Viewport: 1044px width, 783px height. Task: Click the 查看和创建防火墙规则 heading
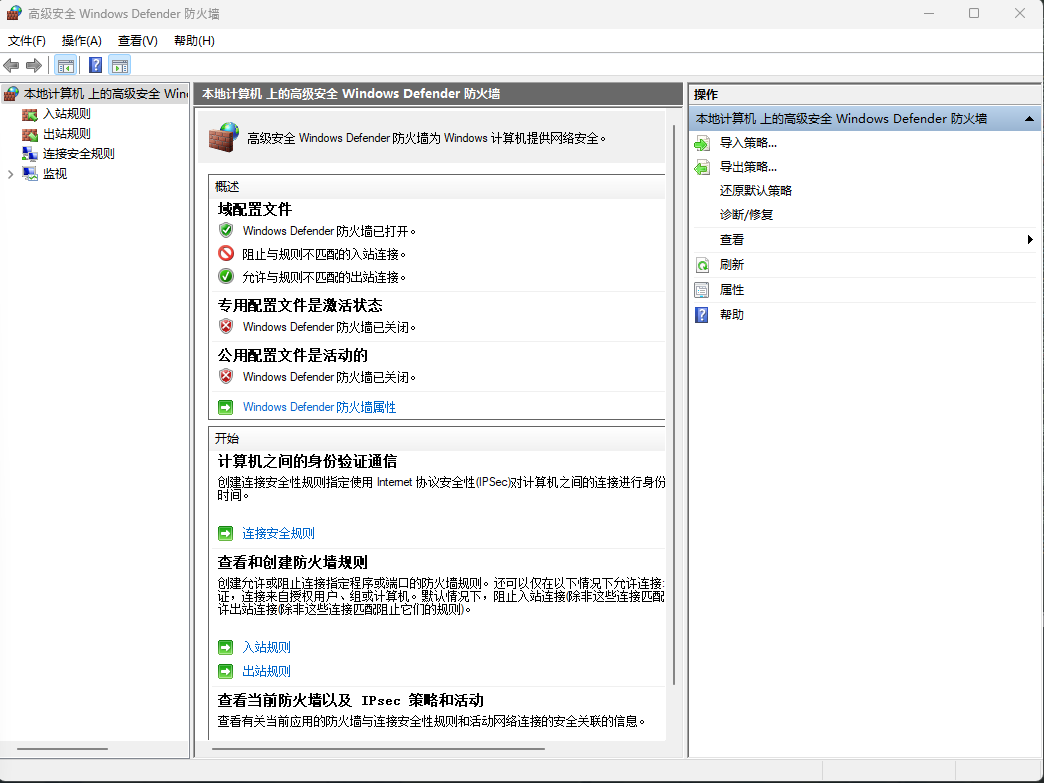pos(293,562)
